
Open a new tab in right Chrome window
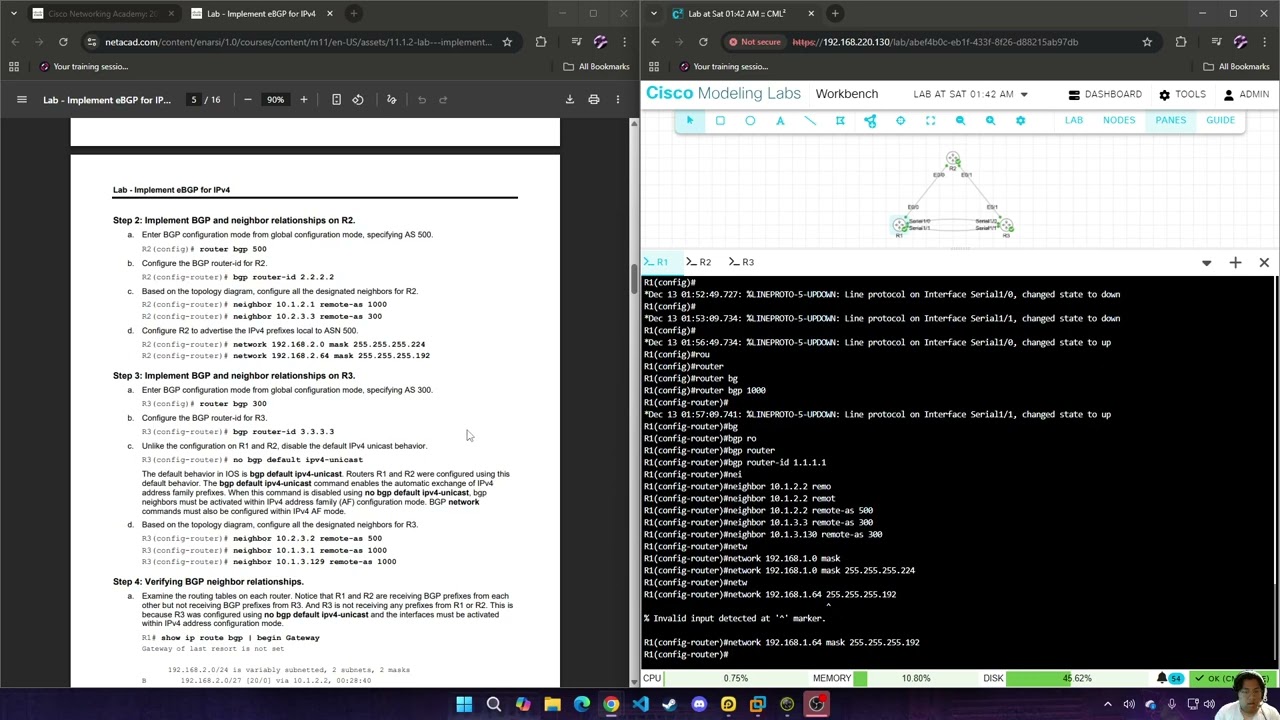tap(835, 13)
